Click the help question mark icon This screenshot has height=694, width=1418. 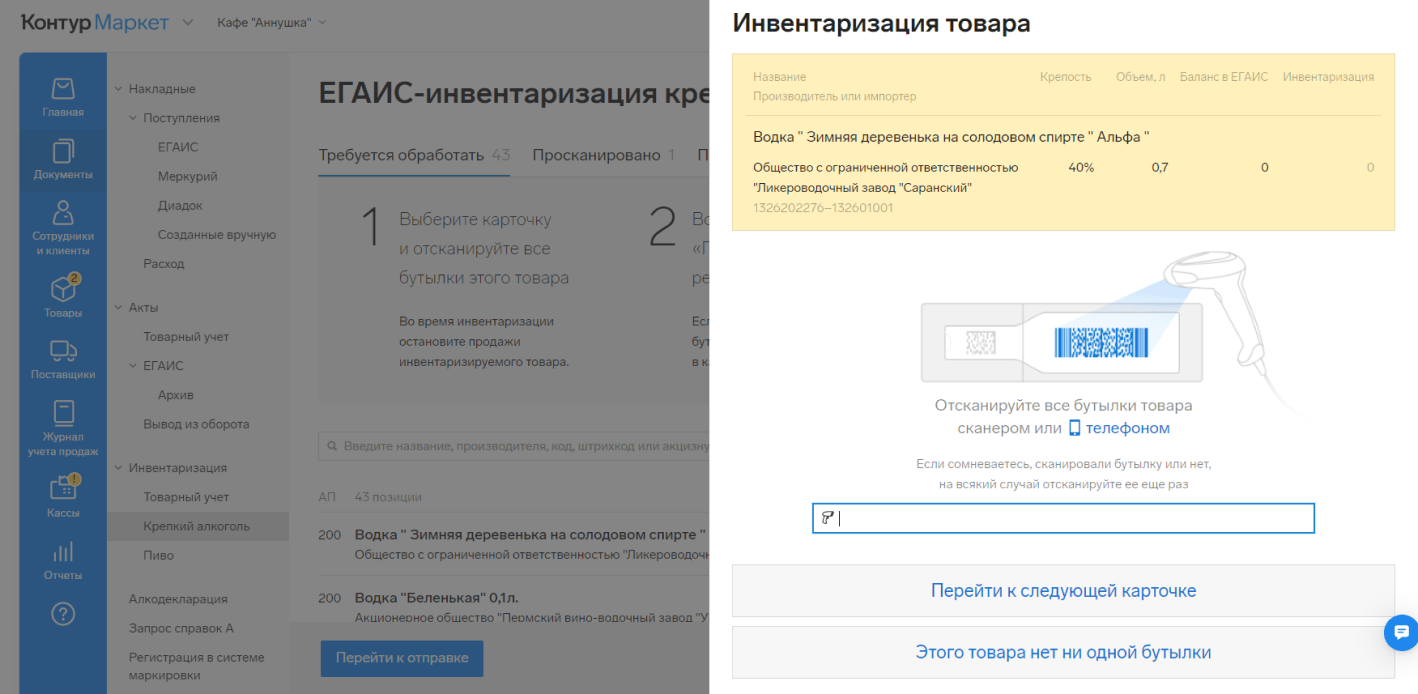click(63, 615)
